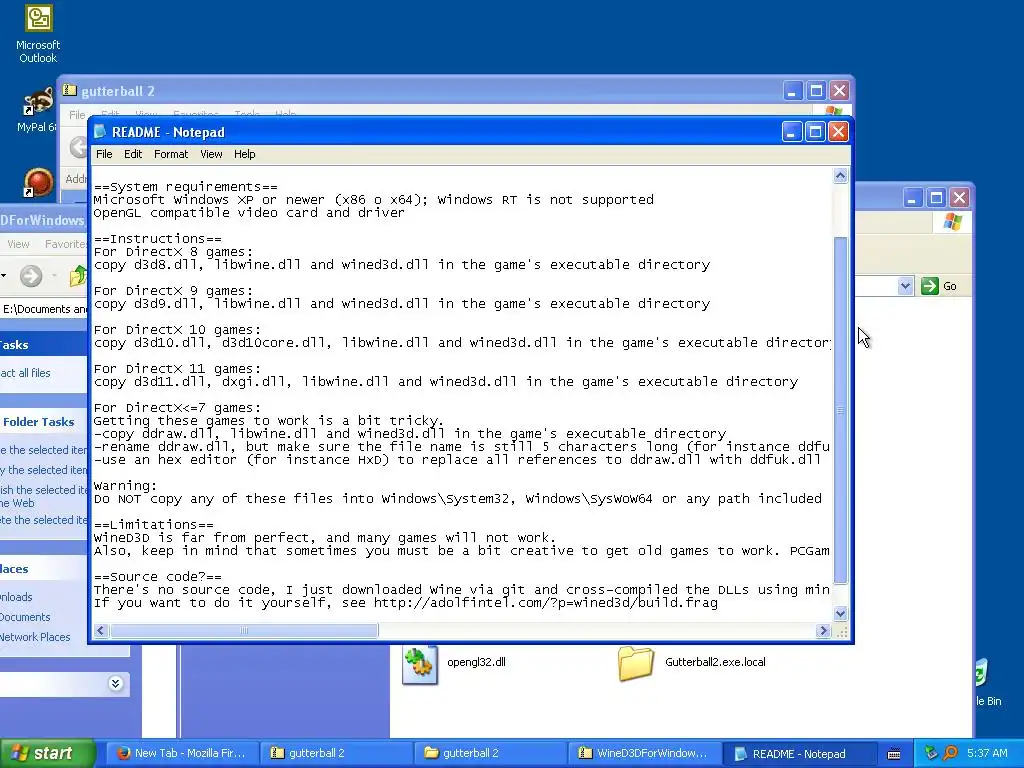Click the Up folder icon in WineD3DForWindows window

coord(78,276)
